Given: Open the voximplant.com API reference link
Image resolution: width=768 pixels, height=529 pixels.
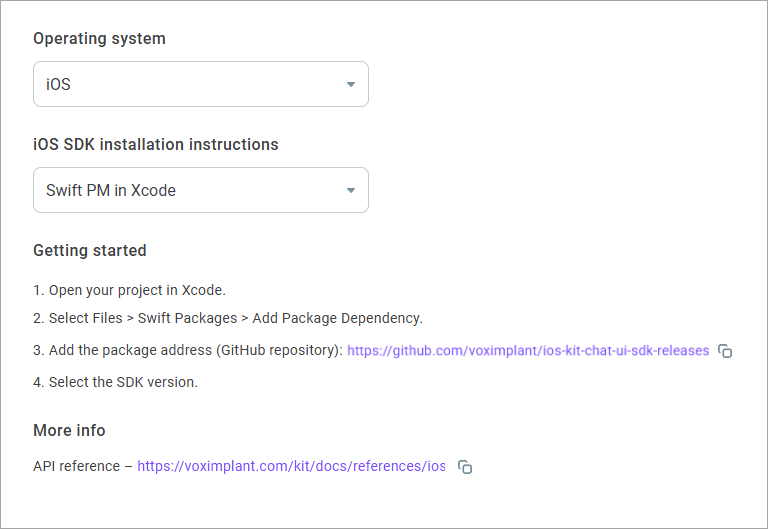Looking at the screenshot, I should [291, 466].
